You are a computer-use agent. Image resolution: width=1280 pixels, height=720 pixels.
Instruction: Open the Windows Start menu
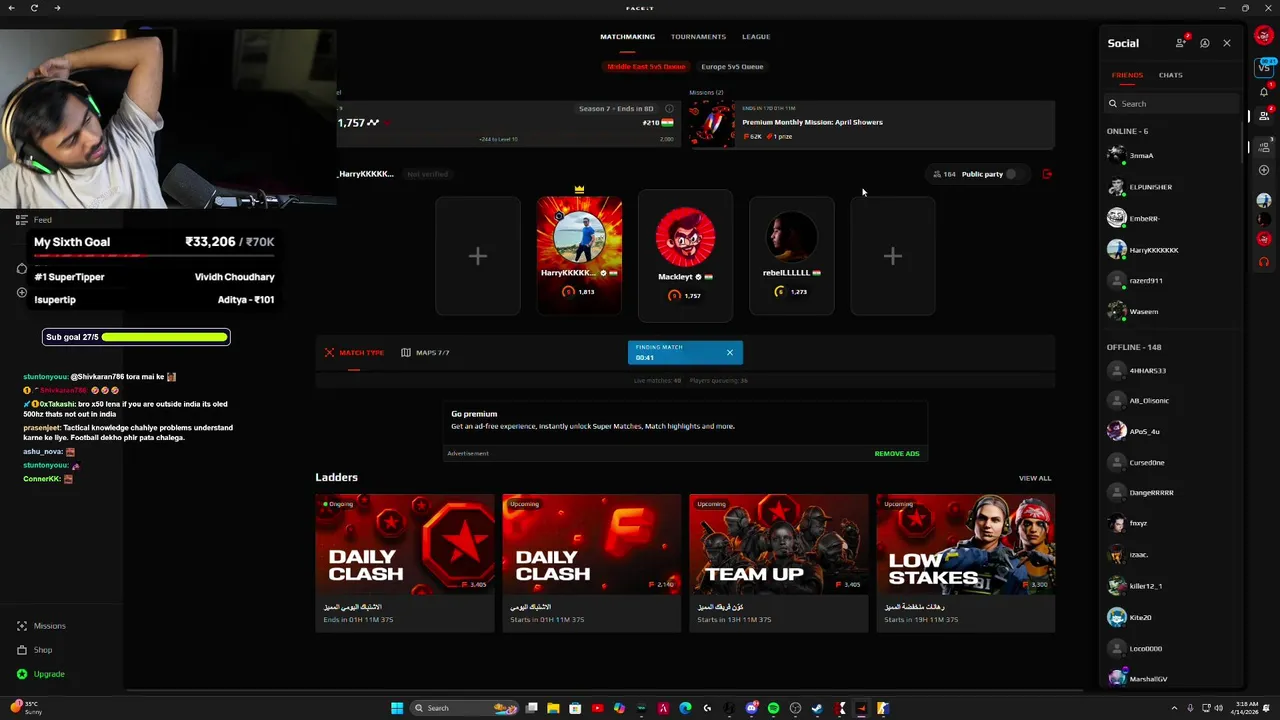pos(397,708)
